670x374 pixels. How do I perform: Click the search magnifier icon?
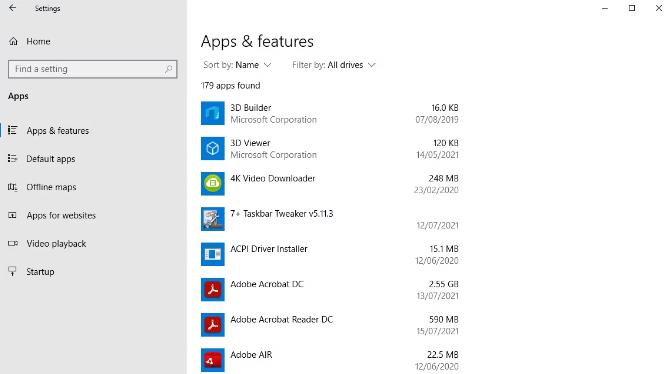tap(168, 69)
